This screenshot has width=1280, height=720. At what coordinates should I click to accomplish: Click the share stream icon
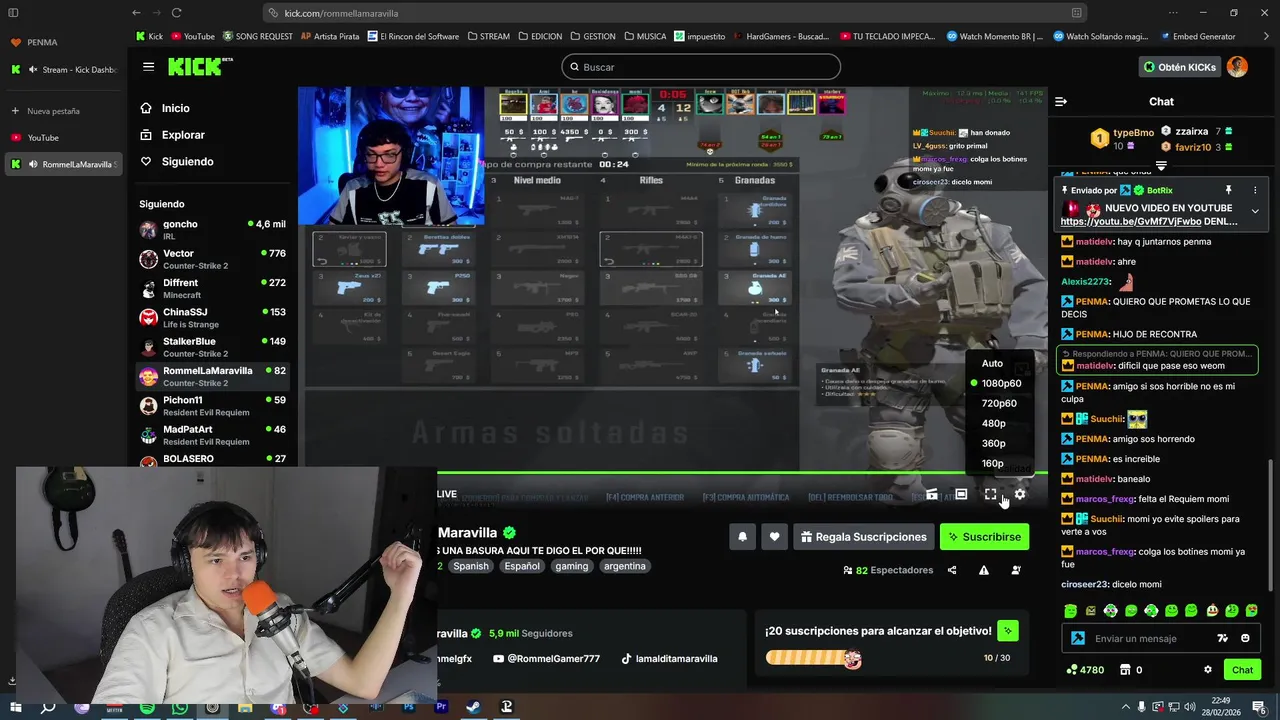click(x=952, y=570)
